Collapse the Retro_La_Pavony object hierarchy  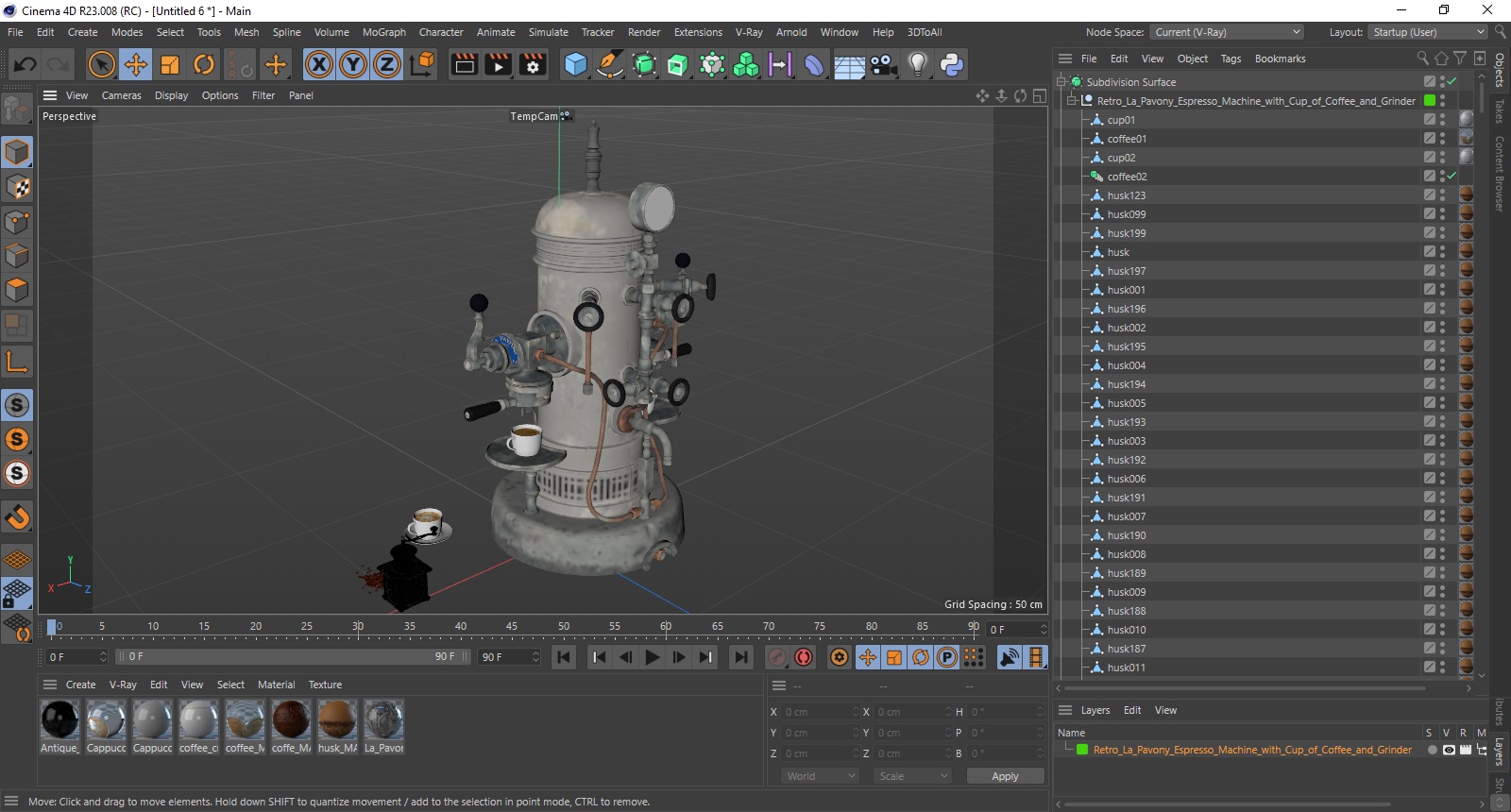(1073, 101)
